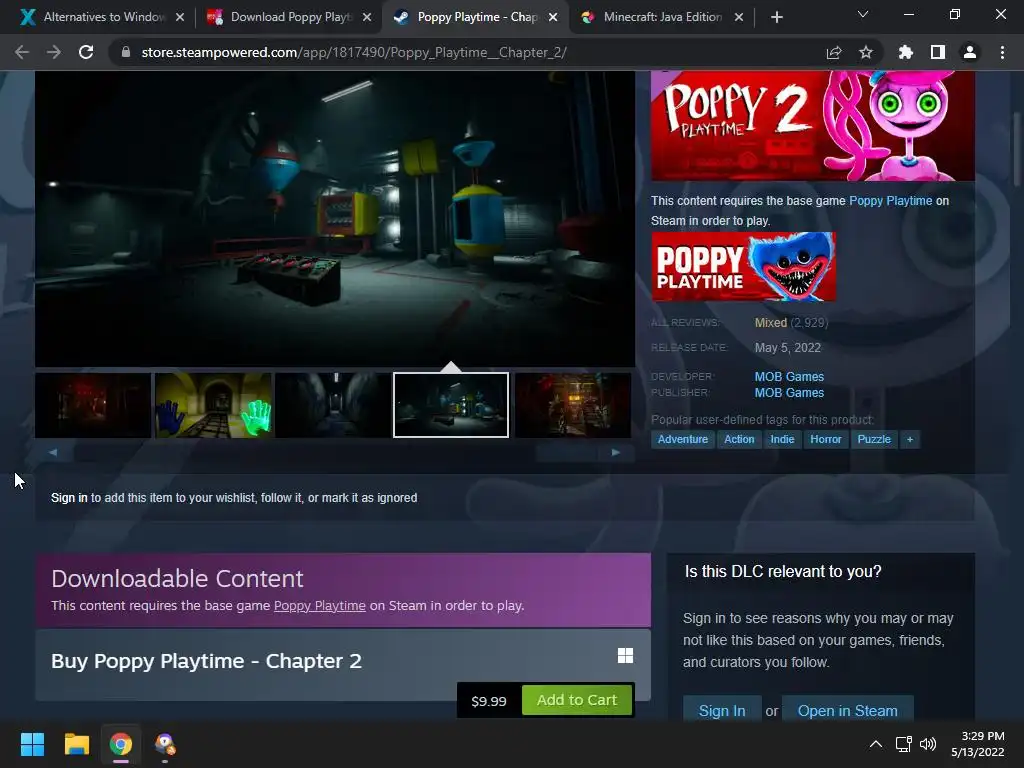
Task: Expand more tags with the plus button
Action: click(910, 440)
